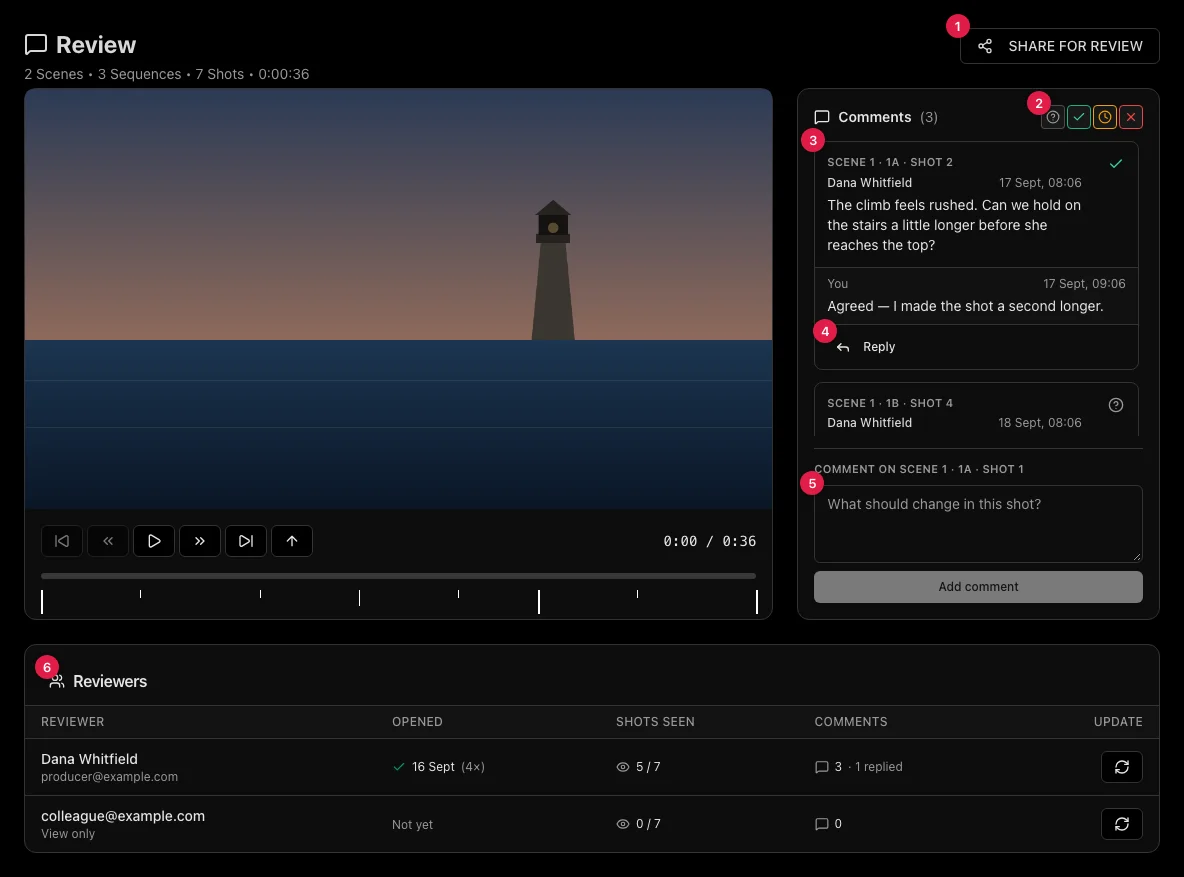This screenshot has width=1184, height=877.
Task: Click the tall middle timeline scene marker
Action: (538, 601)
